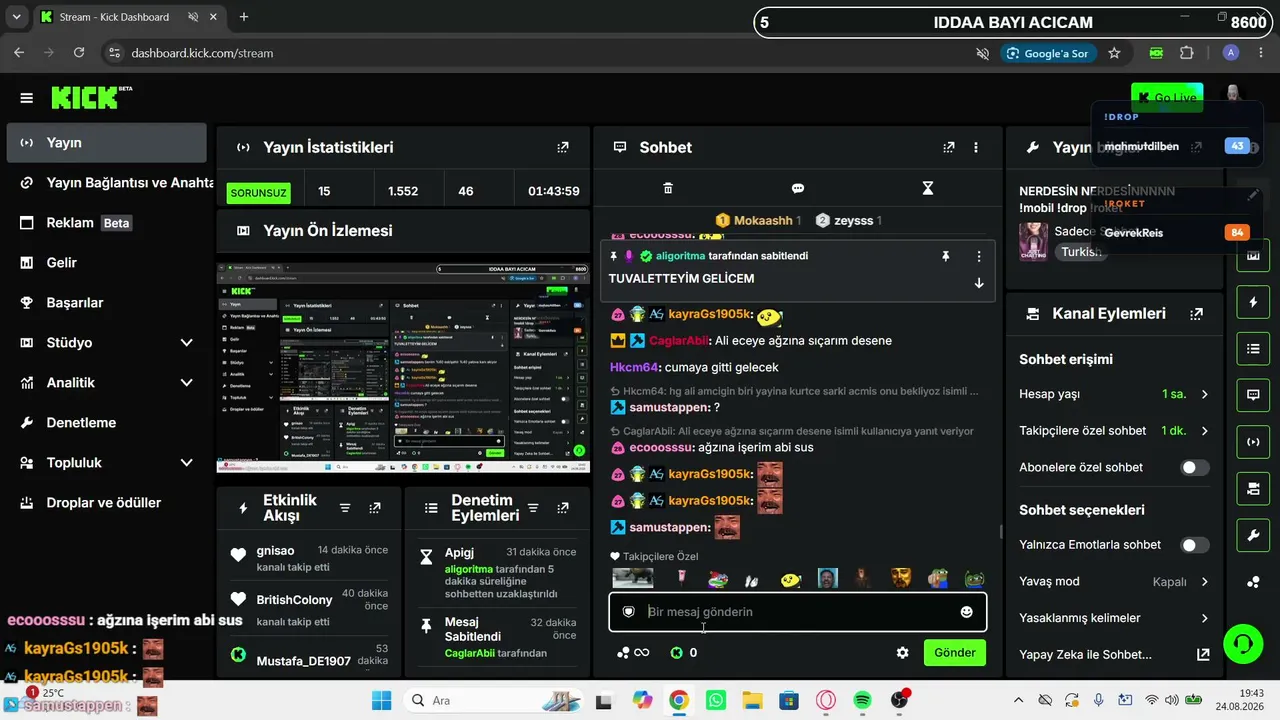Click the Google'a Sor button in address bar

[x=1048, y=53]
